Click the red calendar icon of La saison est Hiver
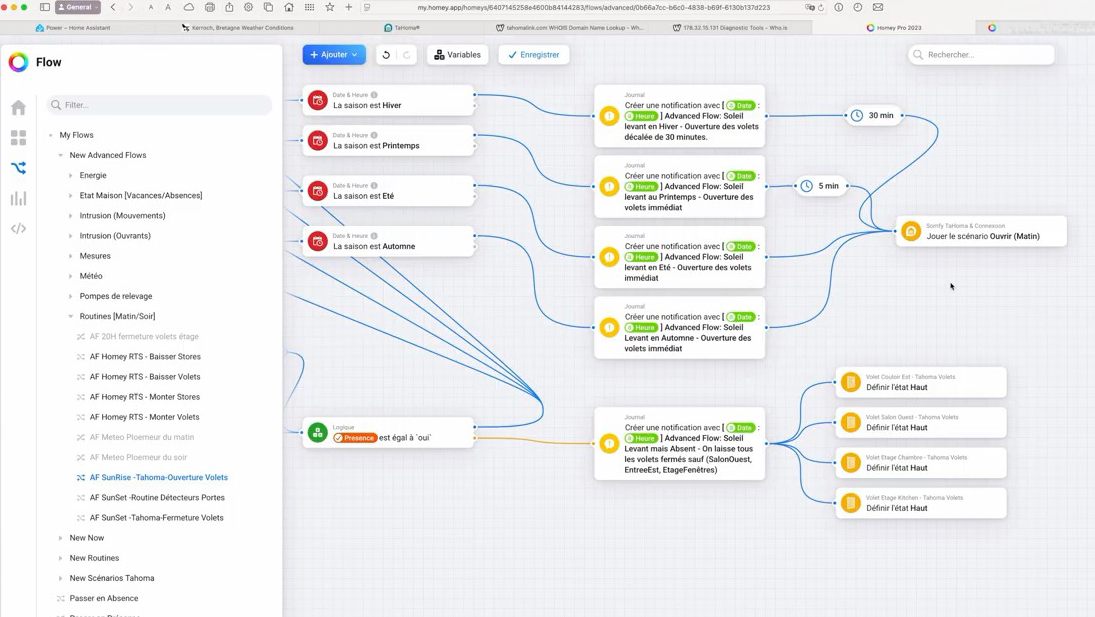The image size is (1095, 617). coord(318,101)
